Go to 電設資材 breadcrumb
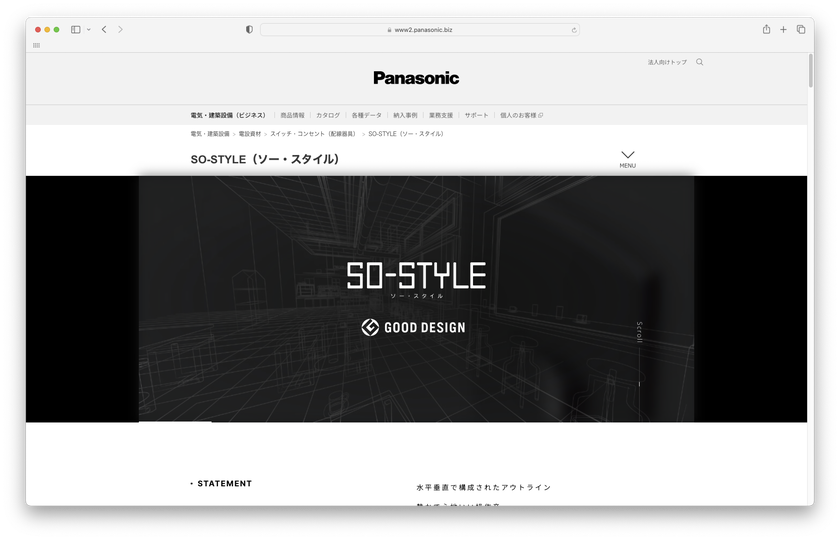840x540 pixels. pyautogui.click(x=250, y=134)
